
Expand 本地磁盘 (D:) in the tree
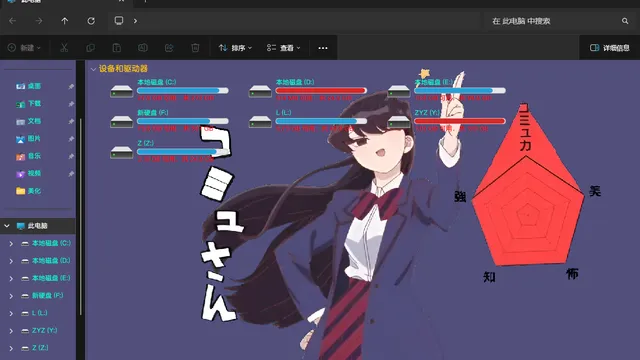pos(11,261)
